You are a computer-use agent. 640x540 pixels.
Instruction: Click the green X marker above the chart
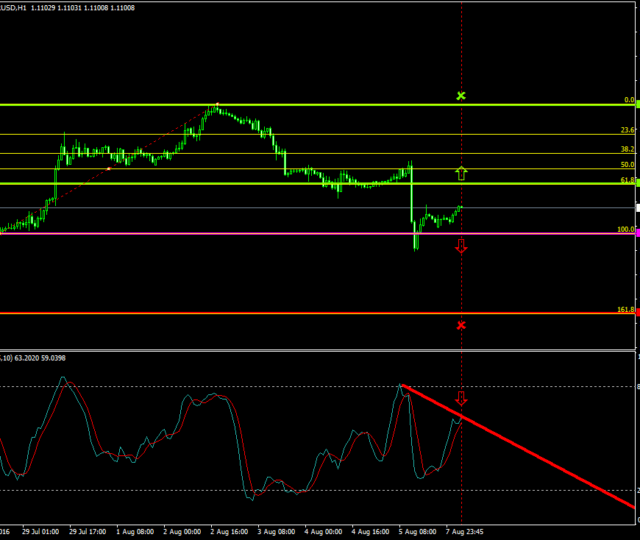tap(461, 96)
